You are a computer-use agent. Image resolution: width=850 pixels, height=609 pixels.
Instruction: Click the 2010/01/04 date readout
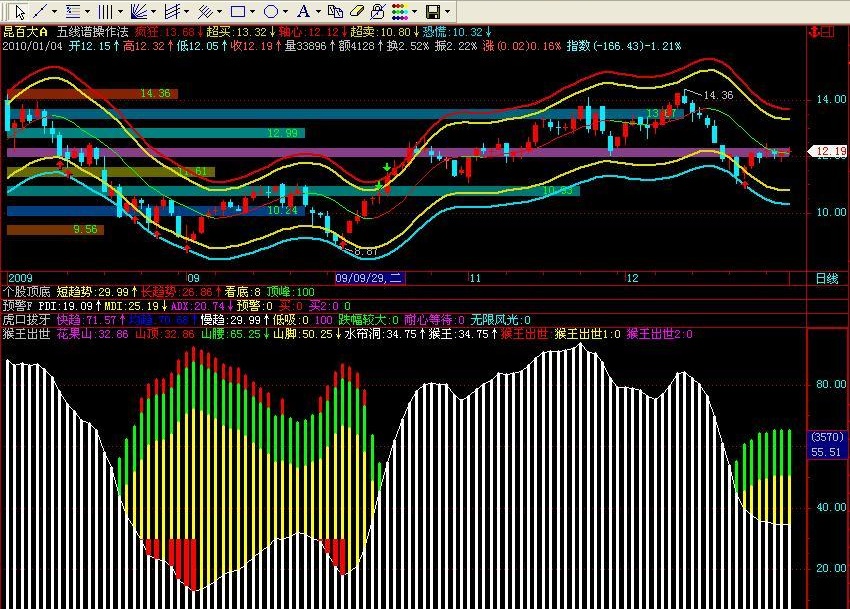pos(33,46)
